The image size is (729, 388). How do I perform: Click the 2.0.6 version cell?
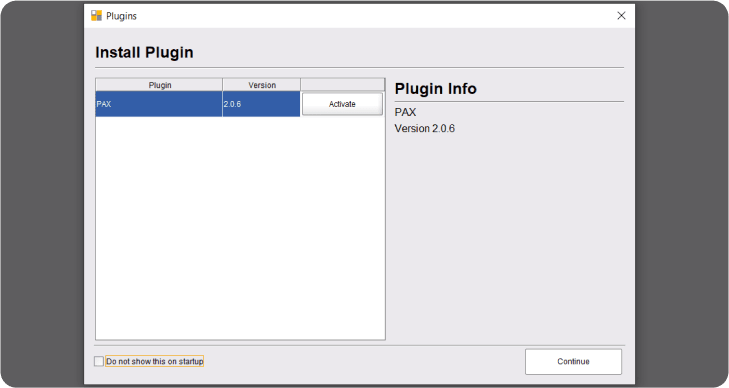[261, 104]
